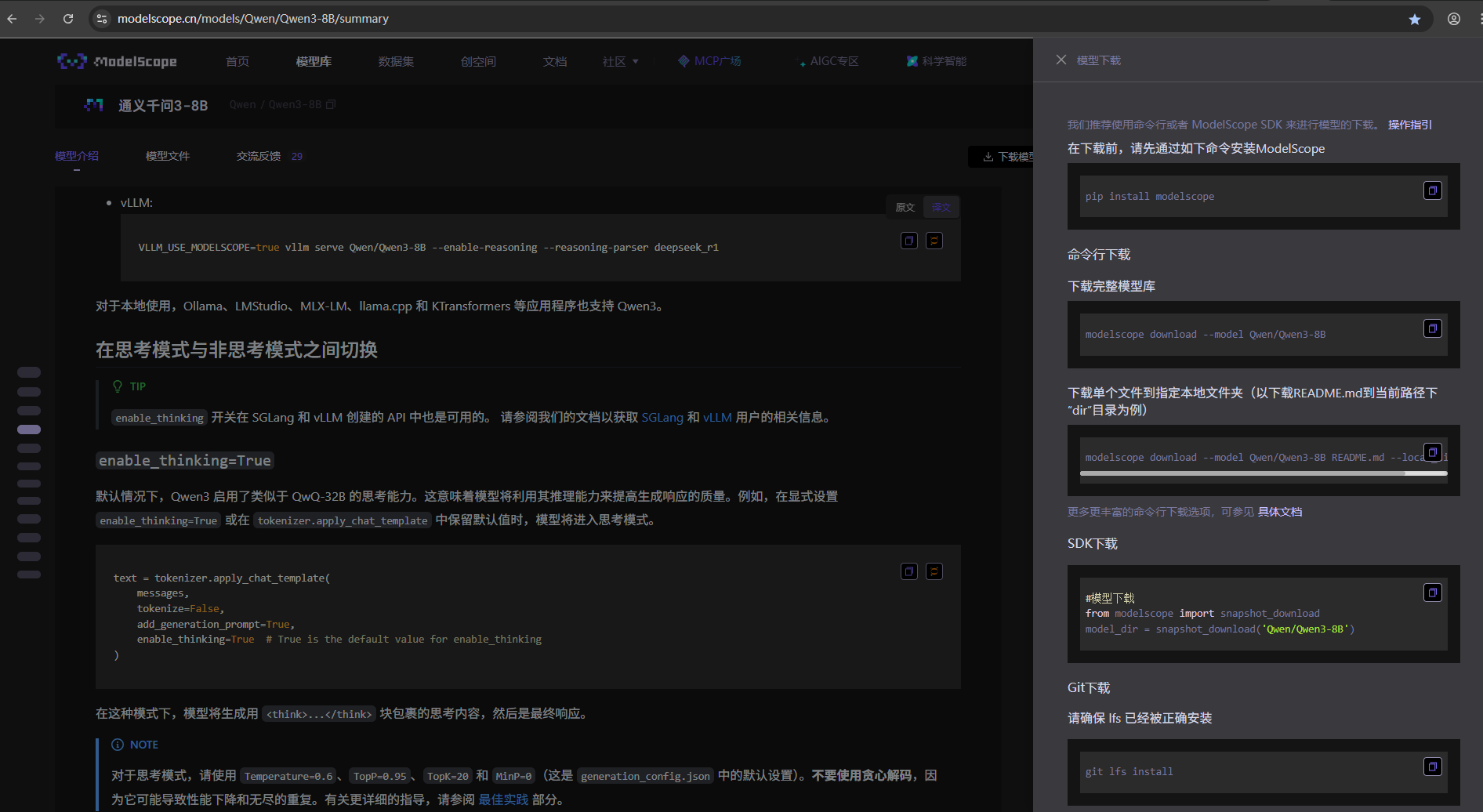This screenshot has width=1483, height=812.
Task: Click the generation_config.json inline code
Action: pos(646,776)
